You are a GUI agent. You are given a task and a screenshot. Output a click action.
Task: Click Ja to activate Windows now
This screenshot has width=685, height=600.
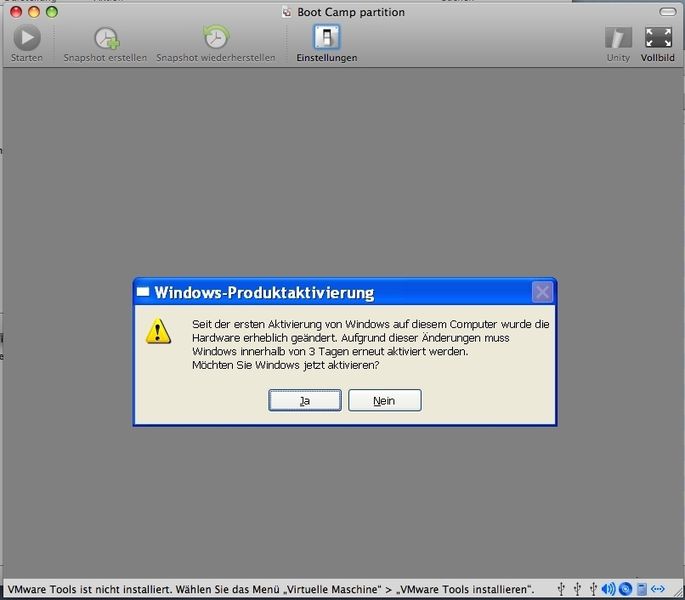[x=305, y=400]
